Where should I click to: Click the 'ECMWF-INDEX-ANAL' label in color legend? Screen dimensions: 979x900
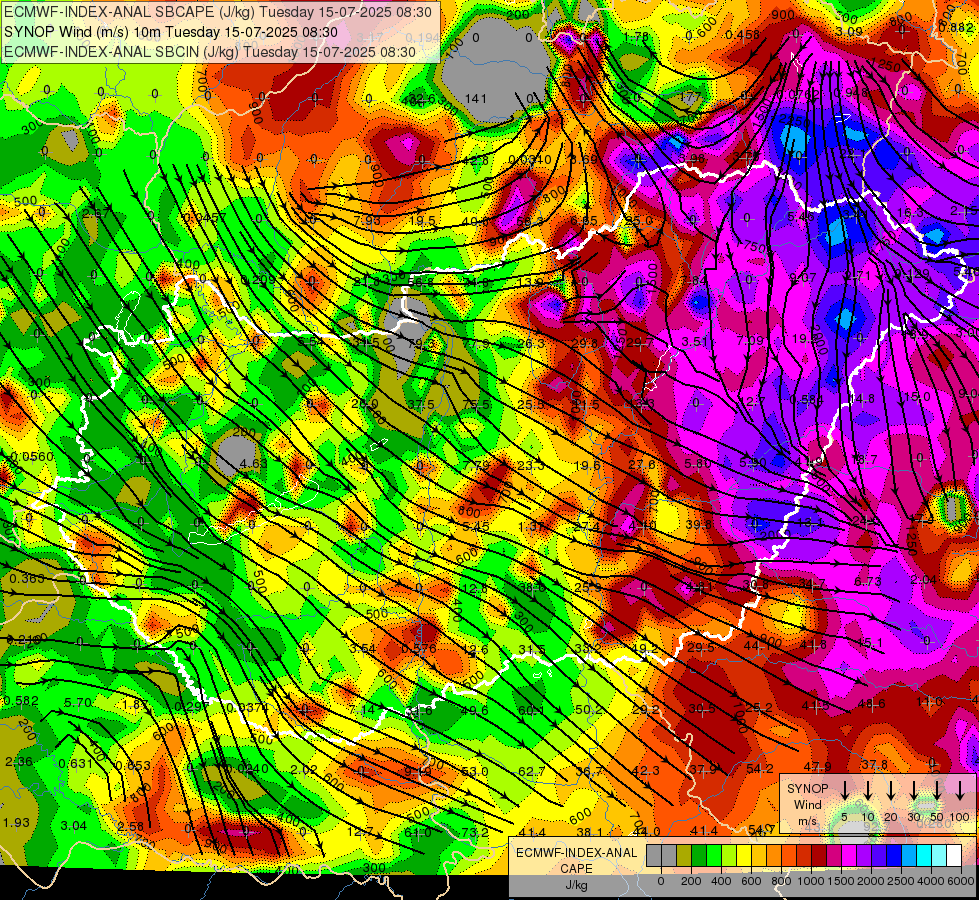coord(576,853)
